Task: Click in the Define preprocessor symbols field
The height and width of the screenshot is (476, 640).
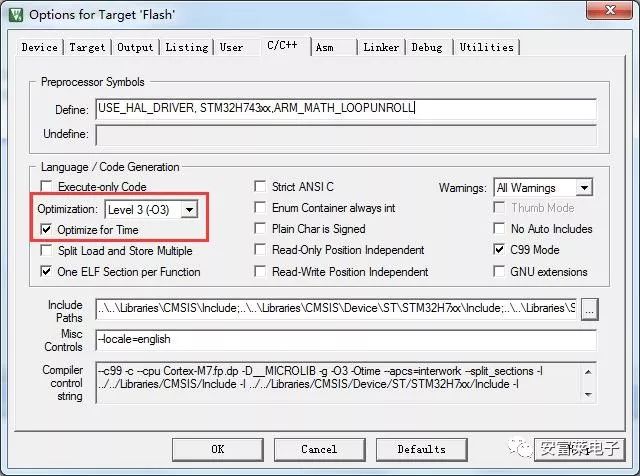Action: tap(346, 109)
